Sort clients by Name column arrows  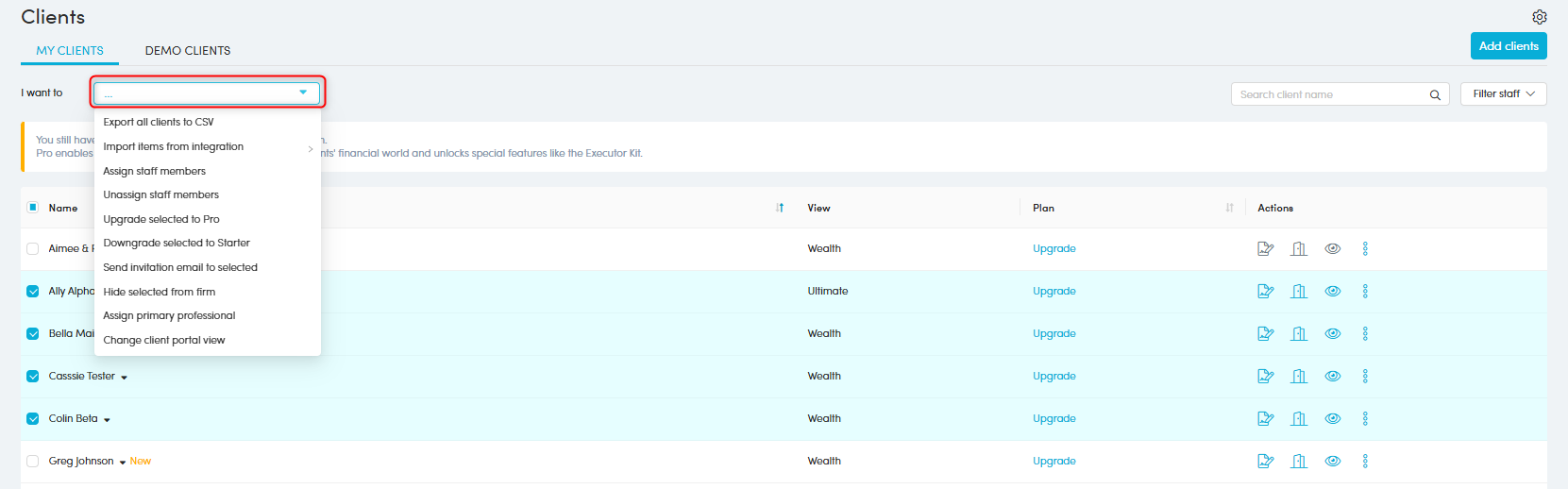tap(780, 208)
